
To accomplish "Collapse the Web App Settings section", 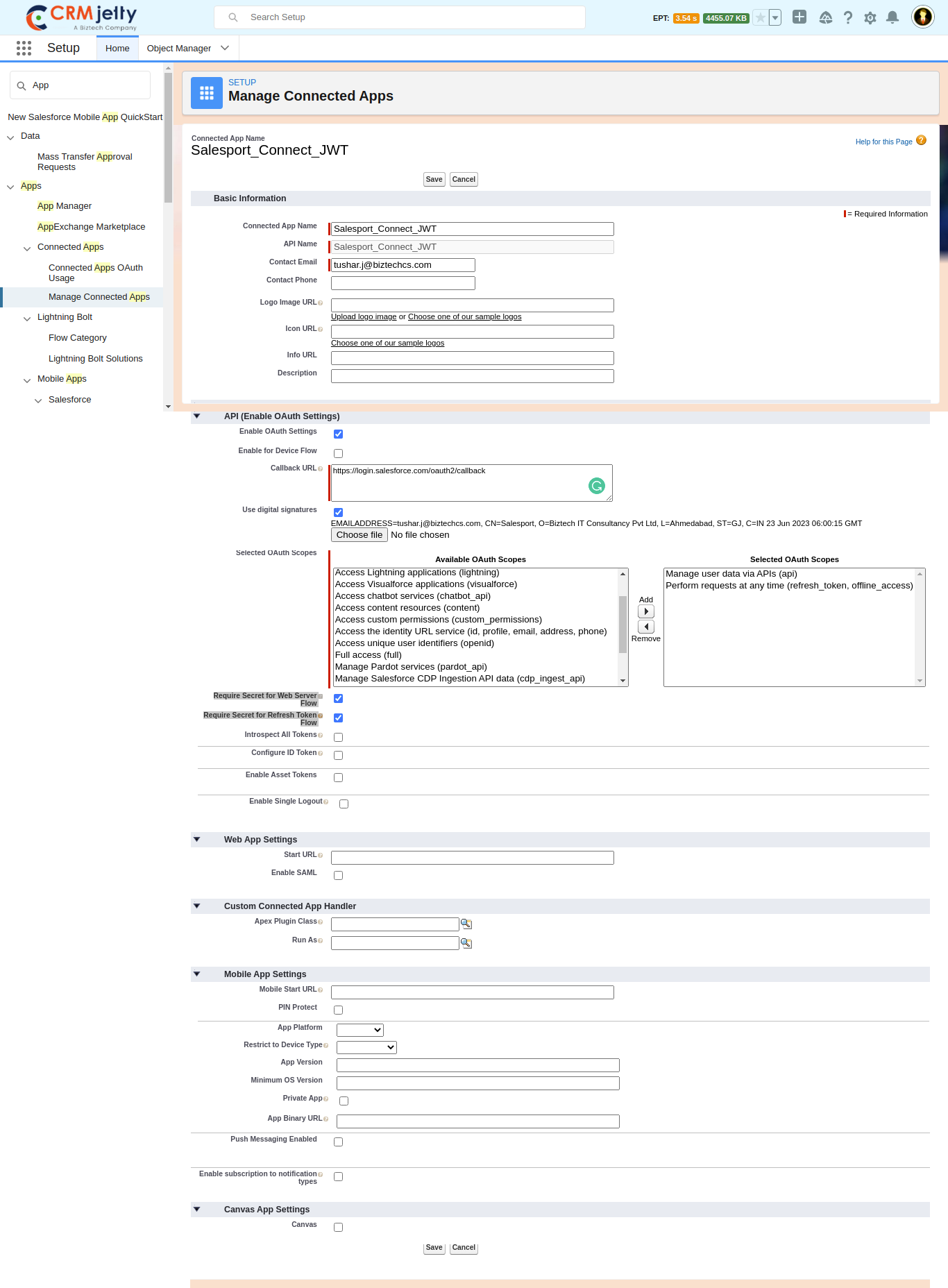I will pyautogui.click(x=197, y=840).
